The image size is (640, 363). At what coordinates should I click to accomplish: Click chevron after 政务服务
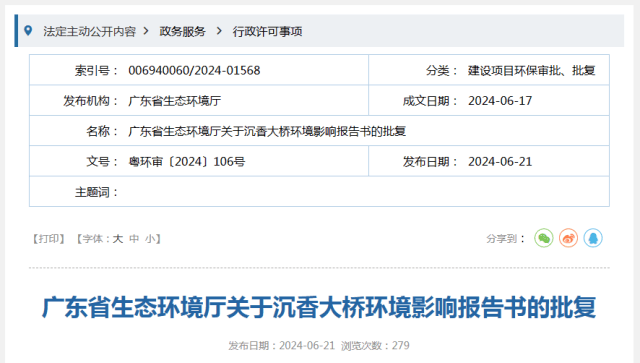(219, 31)
